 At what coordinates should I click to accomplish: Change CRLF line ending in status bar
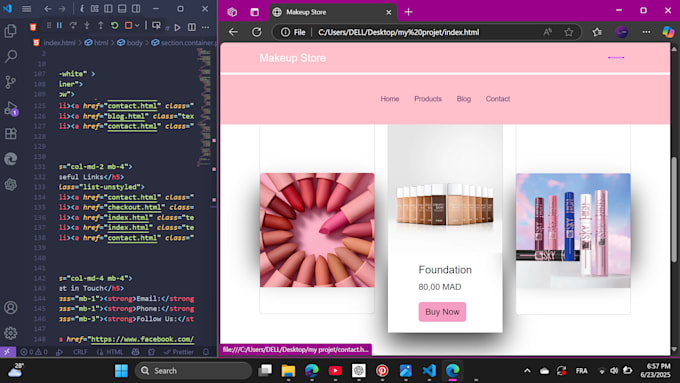(x=80, y=352)
